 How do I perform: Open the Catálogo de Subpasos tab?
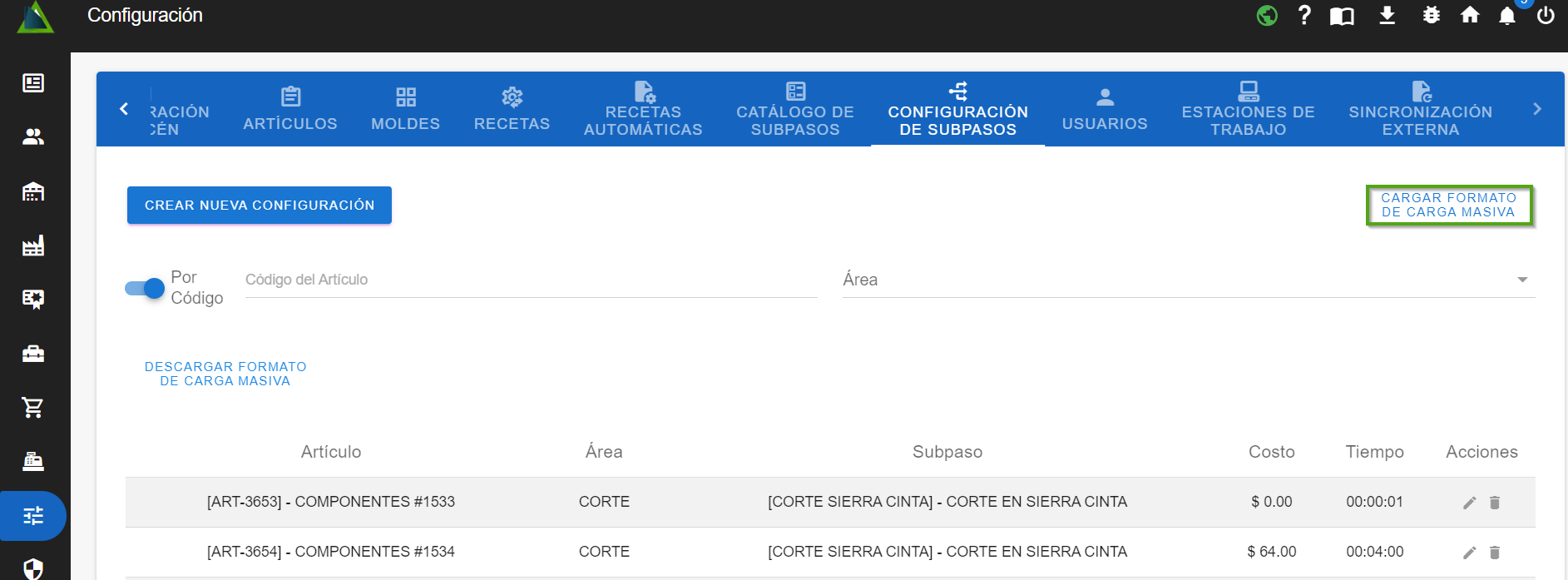(794, 110)
